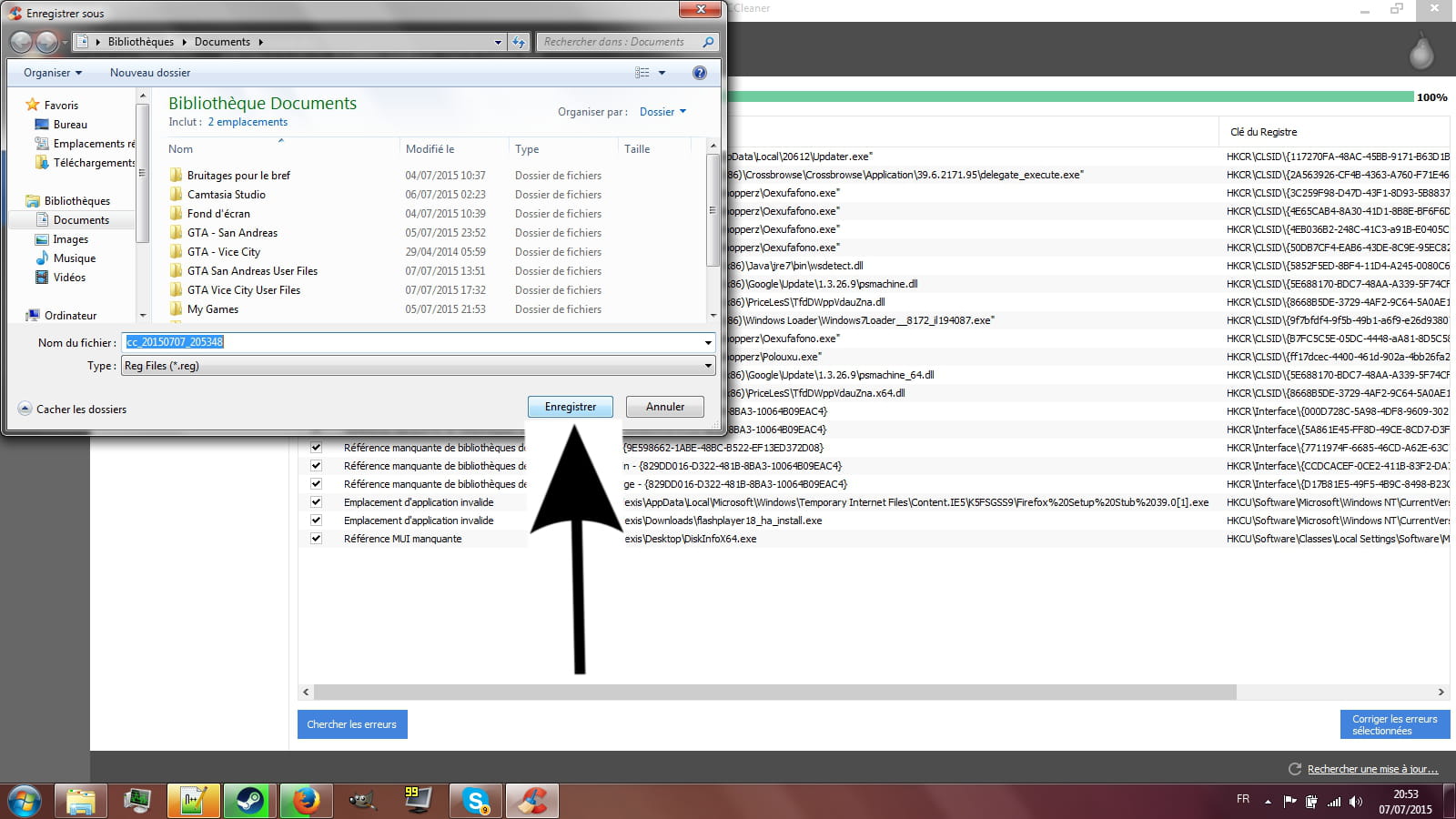
Task: Uncheck first Emplacement d'application invalide checkbox
Action: 316,502
